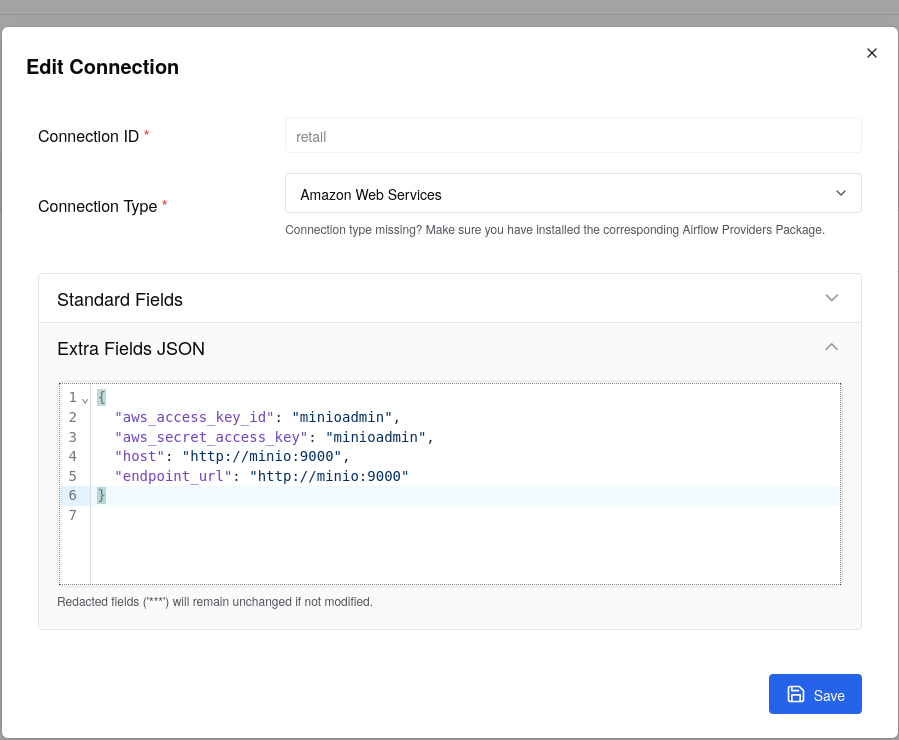The height and width of the screenshot is (740, 899).
Task: Click the Connection Type label
Action: pyautogui.click(x=97, y=206)
